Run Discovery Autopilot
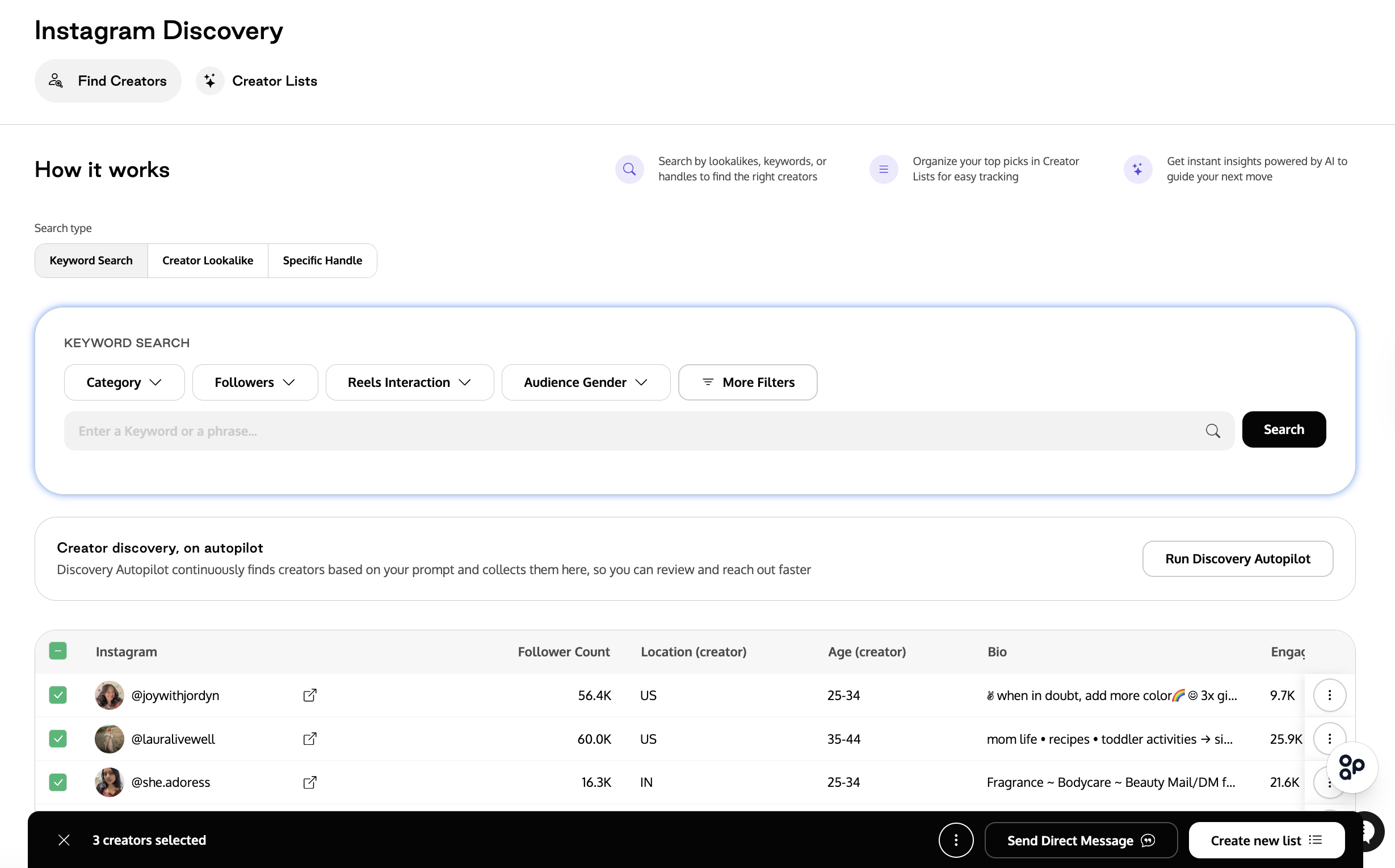The width and height of the screenshot is (1395, 868). click(x=1238, y=559)
